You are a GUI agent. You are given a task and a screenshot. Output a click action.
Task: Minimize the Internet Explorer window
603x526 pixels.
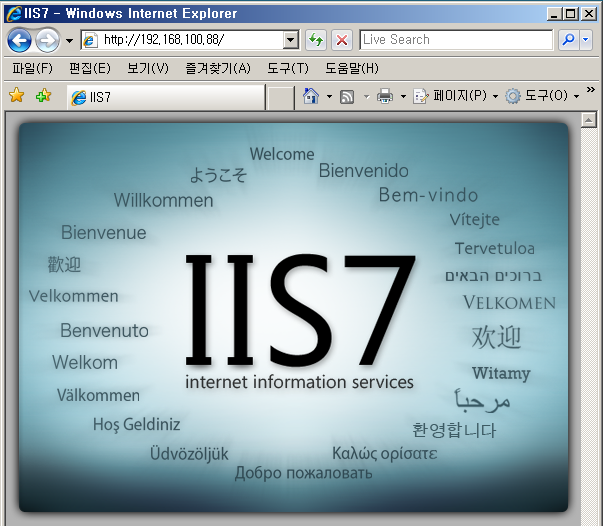pyautogui.click(x=554, y=14)
